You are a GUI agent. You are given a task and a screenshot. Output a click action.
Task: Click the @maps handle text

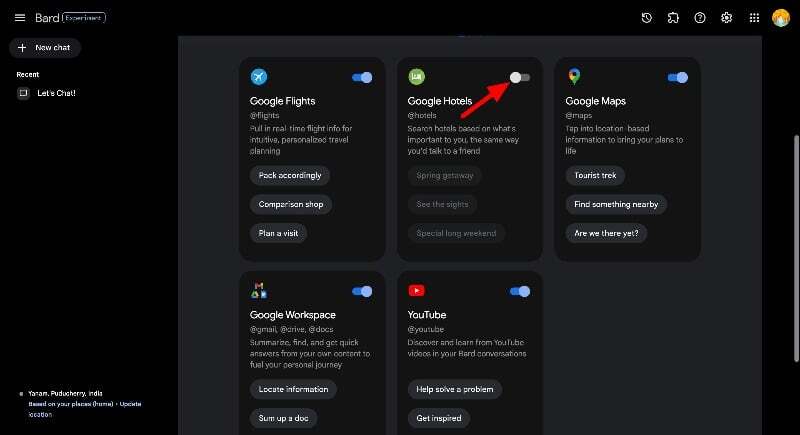[579, 116]
